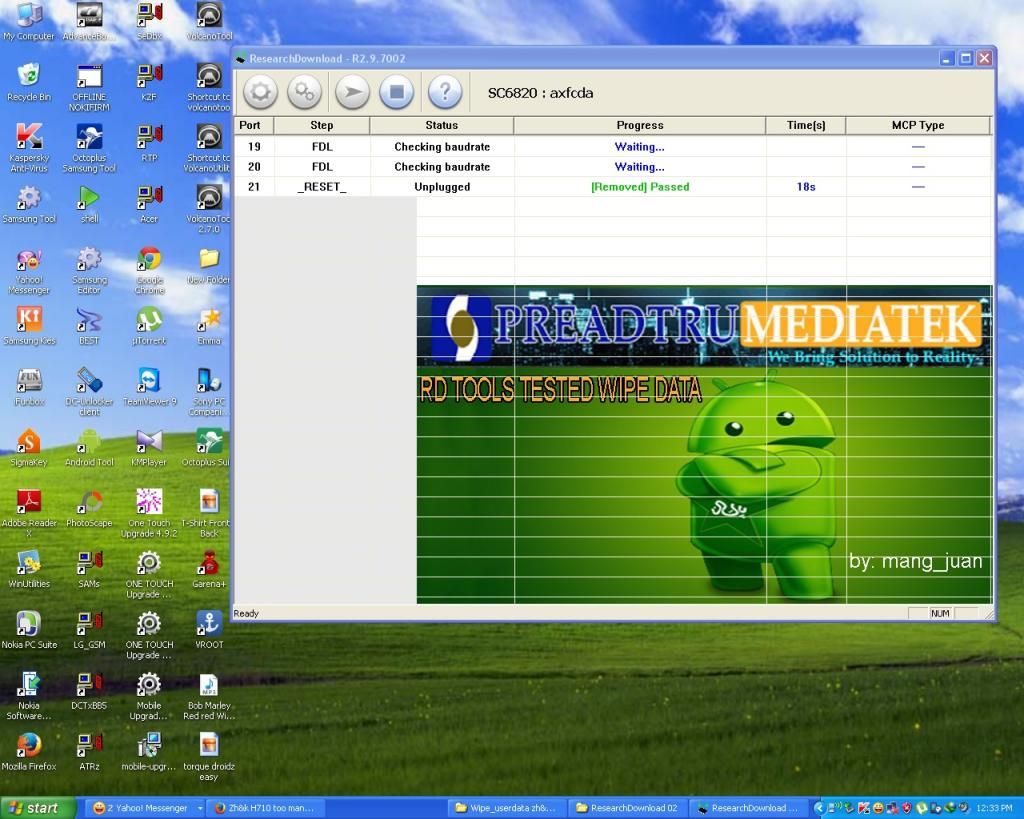Open My Computer desktop icon
This screenshot has height=819, width=1024.
click(29, 22)
